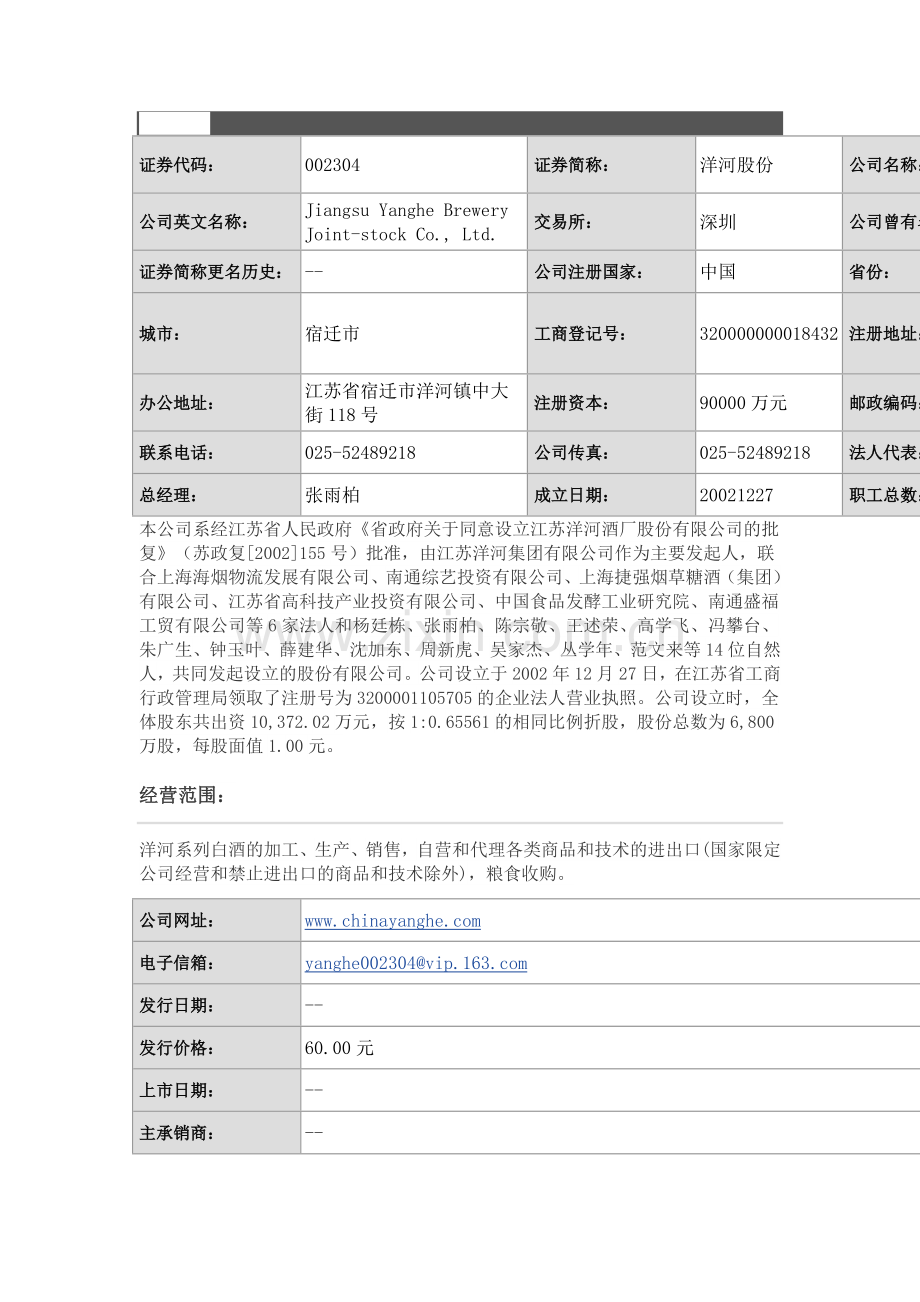Image resolution: width=920 pixels, height=1302 pixels.
Task: Click the 公司网址 label cell
Action: (x=216, y=921)
